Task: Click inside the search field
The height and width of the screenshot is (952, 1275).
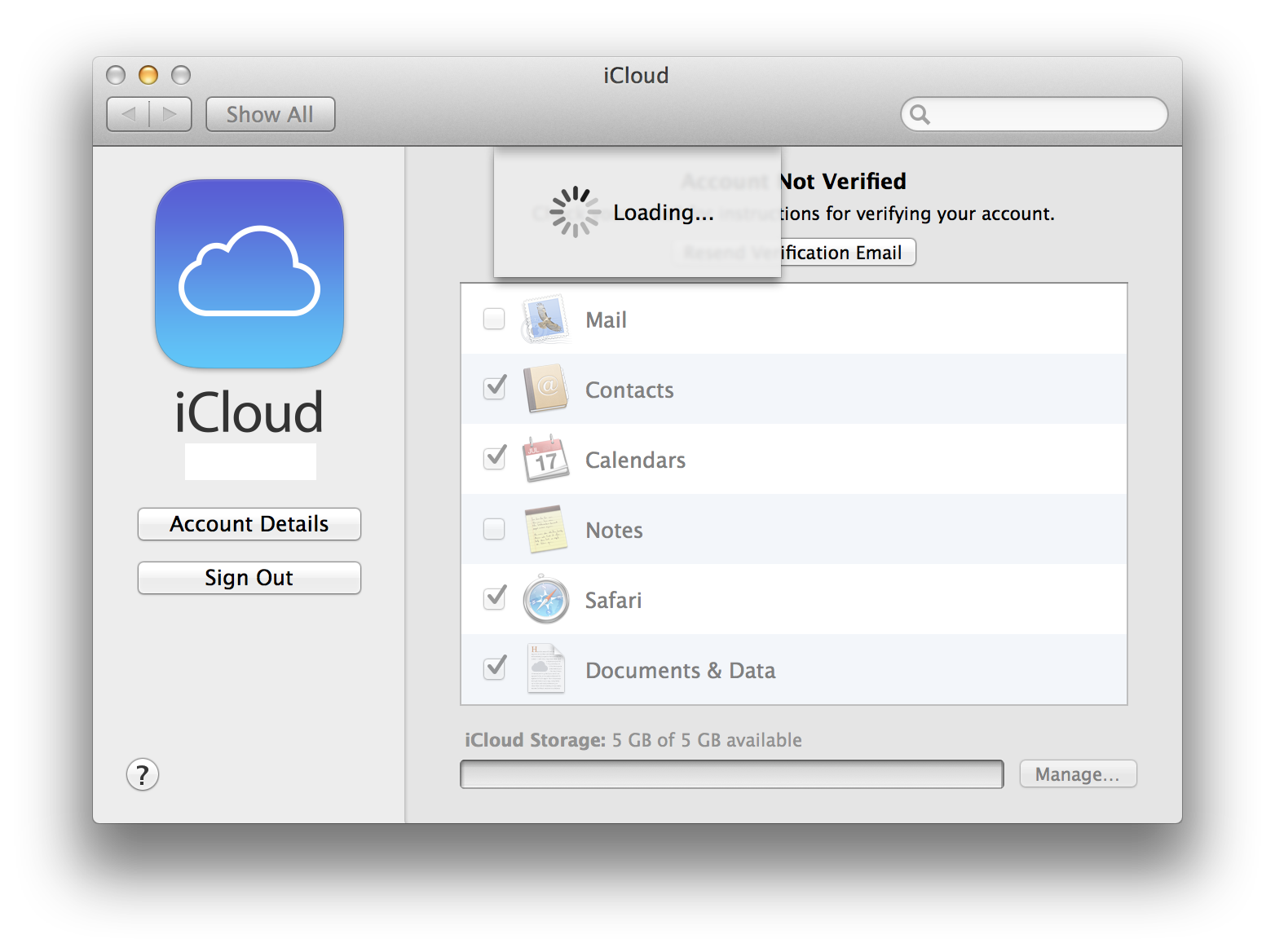Action: (x=1034, y=114)
